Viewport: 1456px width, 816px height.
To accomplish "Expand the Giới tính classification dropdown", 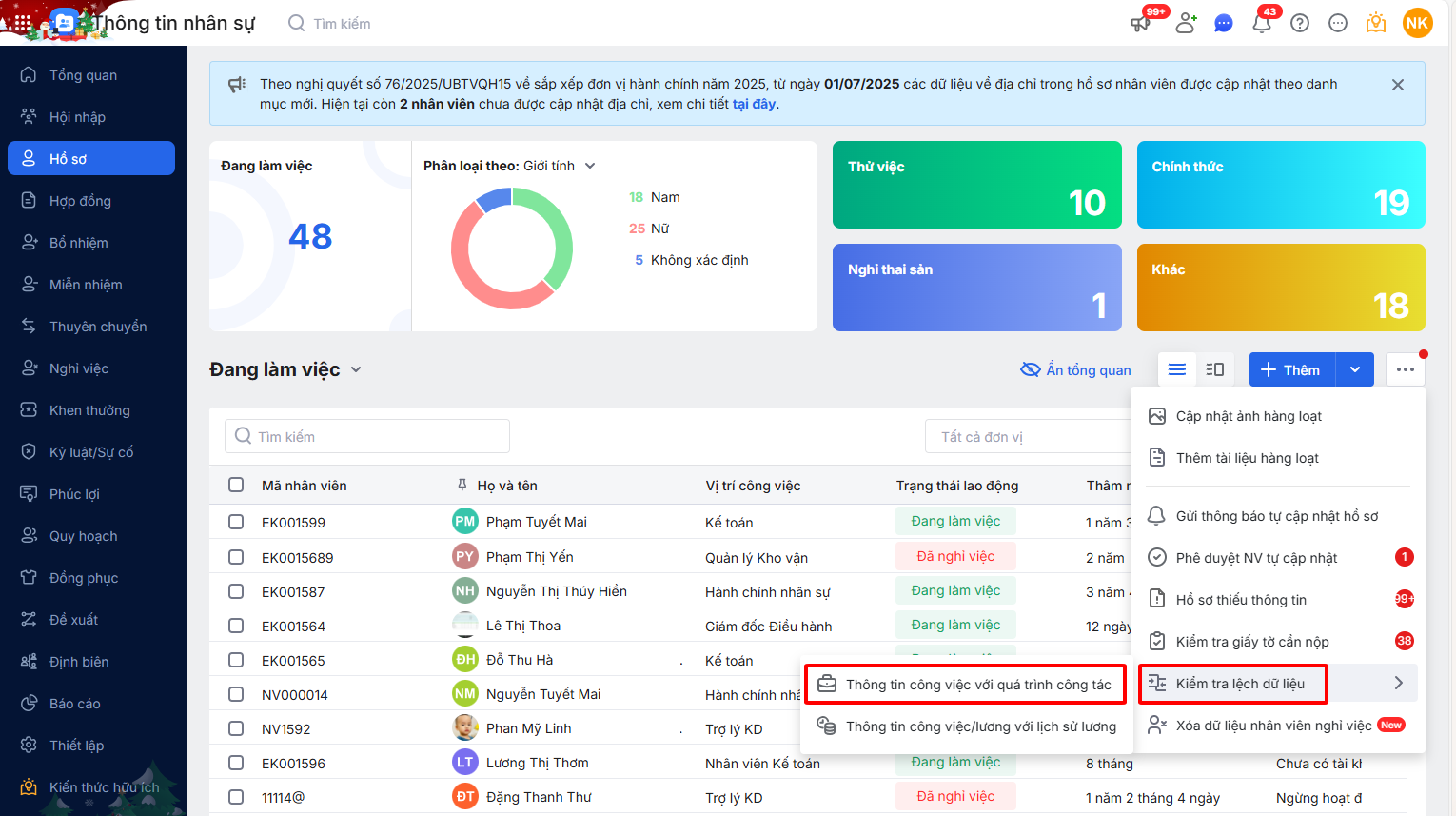I will pos(590,166).
